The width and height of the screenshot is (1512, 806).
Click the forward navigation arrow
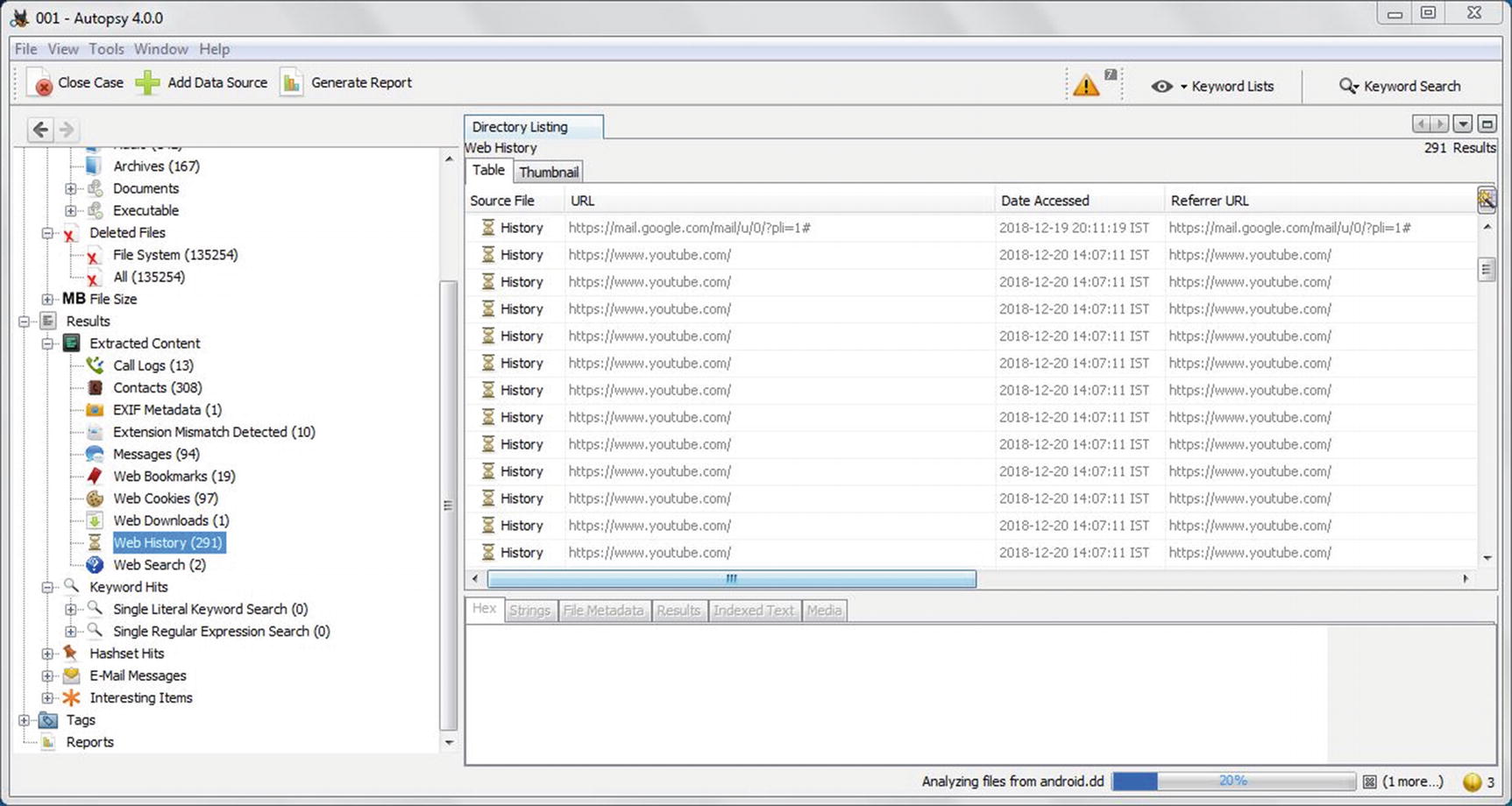[67, 130]
